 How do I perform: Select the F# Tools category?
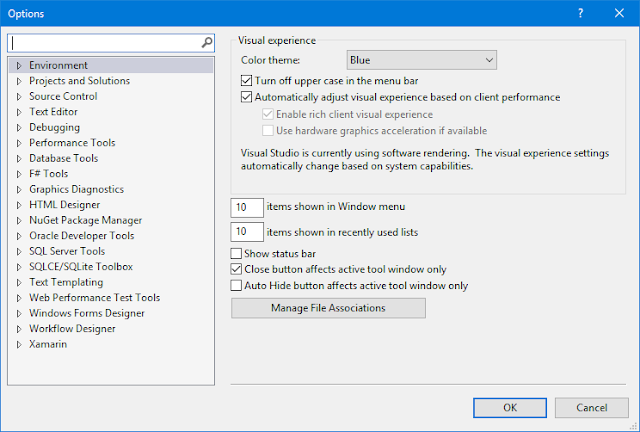[49, 174]
